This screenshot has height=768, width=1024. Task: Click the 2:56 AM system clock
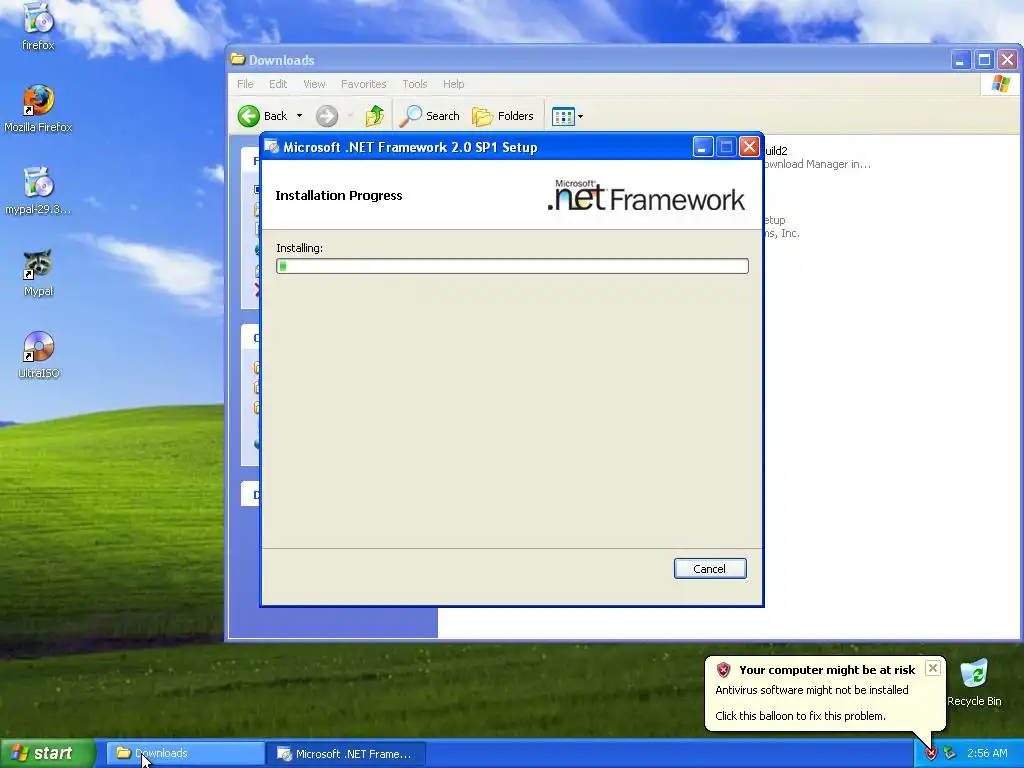(x=987, y=753)
